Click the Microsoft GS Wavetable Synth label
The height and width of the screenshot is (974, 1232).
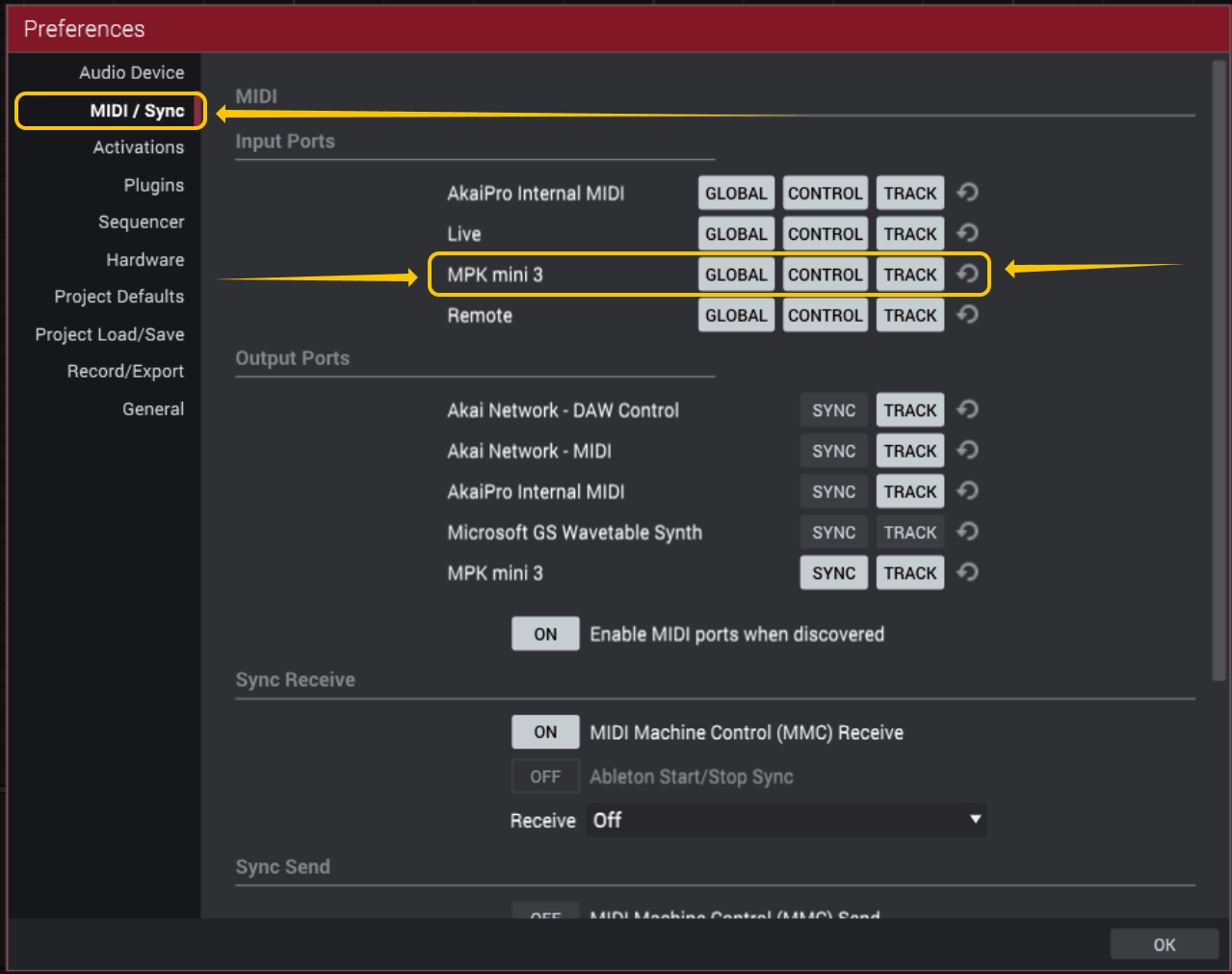[x=575, y=533]
